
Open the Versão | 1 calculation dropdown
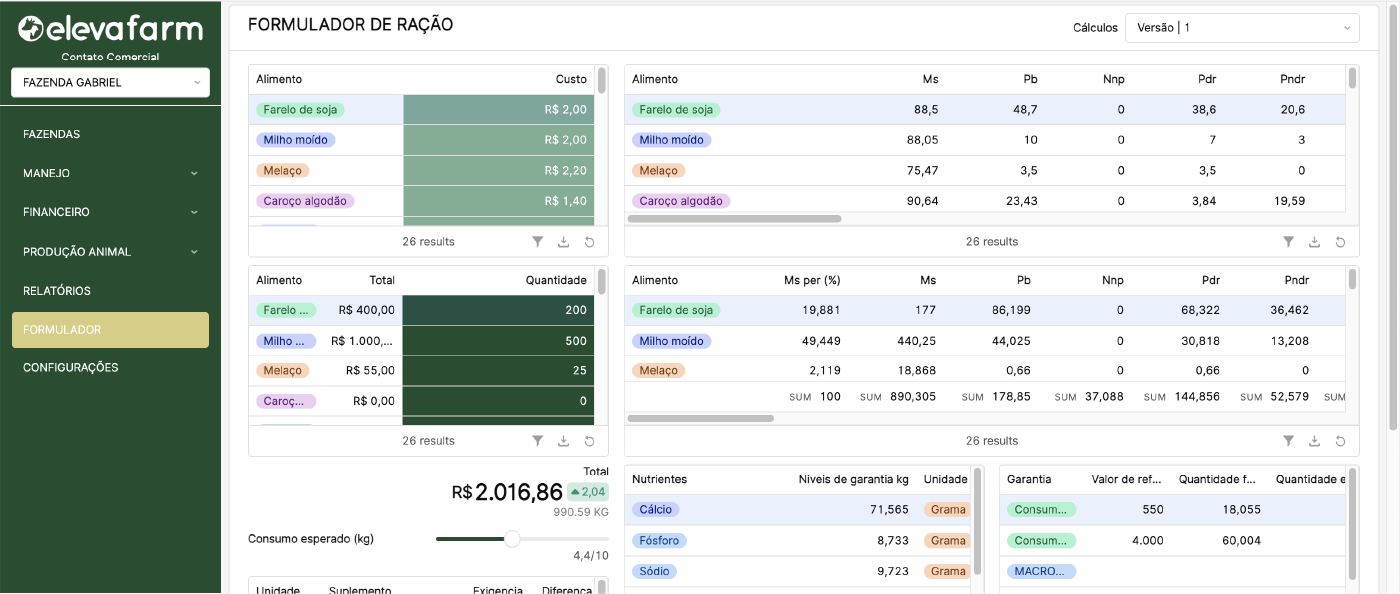click(x=1241, y=28)
